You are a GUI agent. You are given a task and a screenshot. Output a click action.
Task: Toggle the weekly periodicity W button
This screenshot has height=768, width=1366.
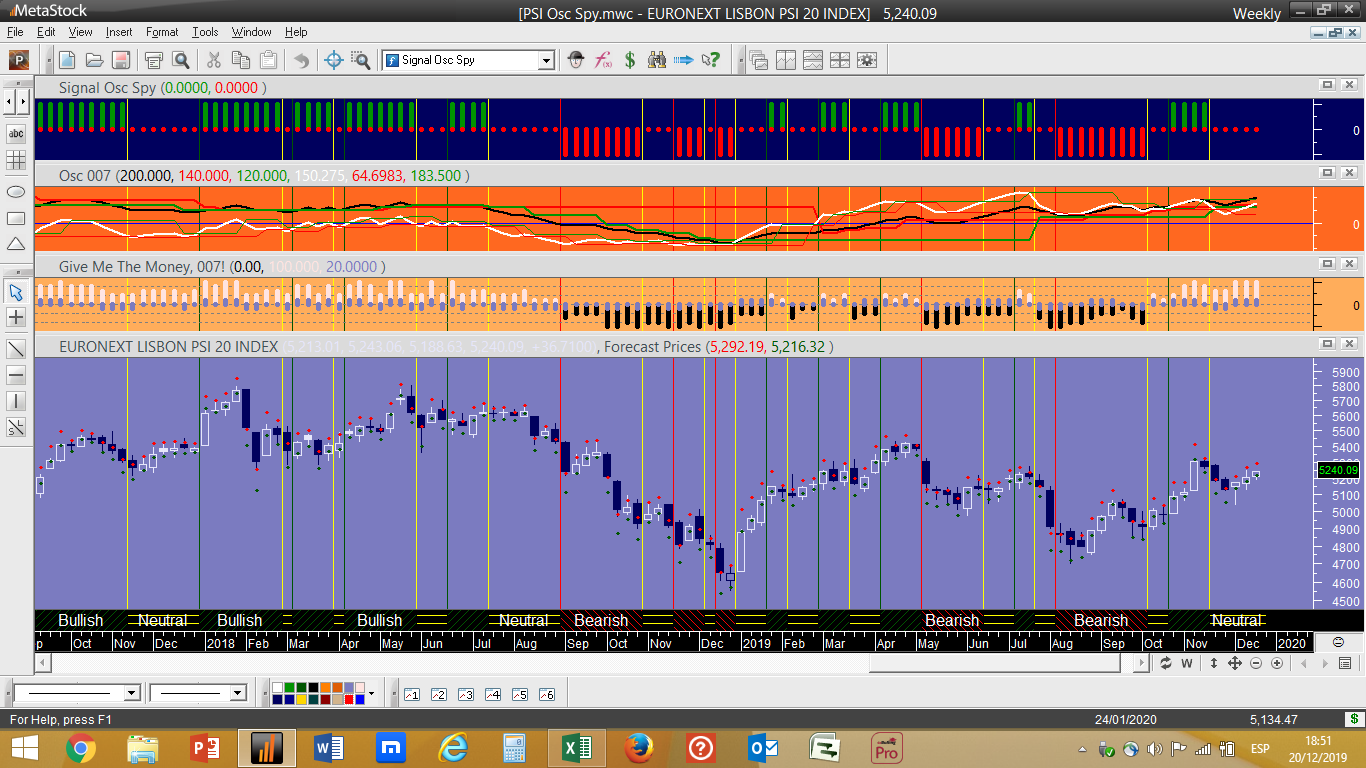[x=1188, y=663]
